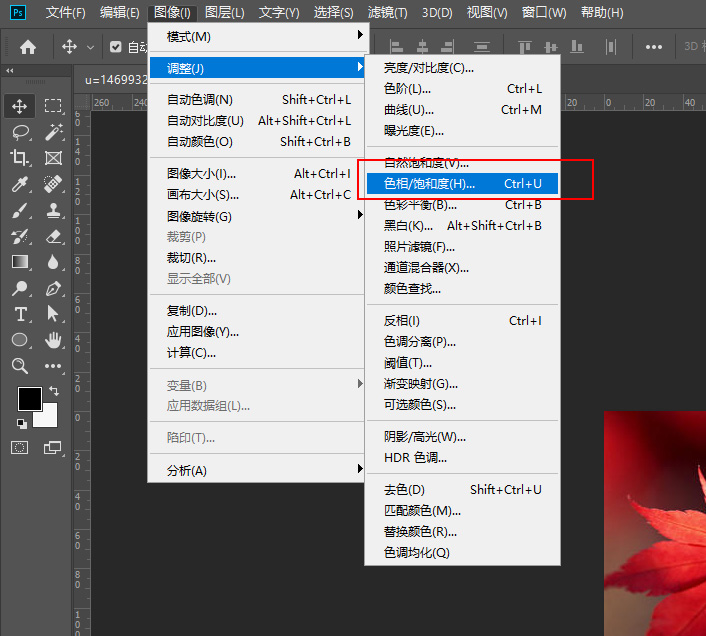Image resolution: width=706 pixels, height=636 pixels.
Task: Choose 自动色调(N) command
Action: [x=257, y=99]
